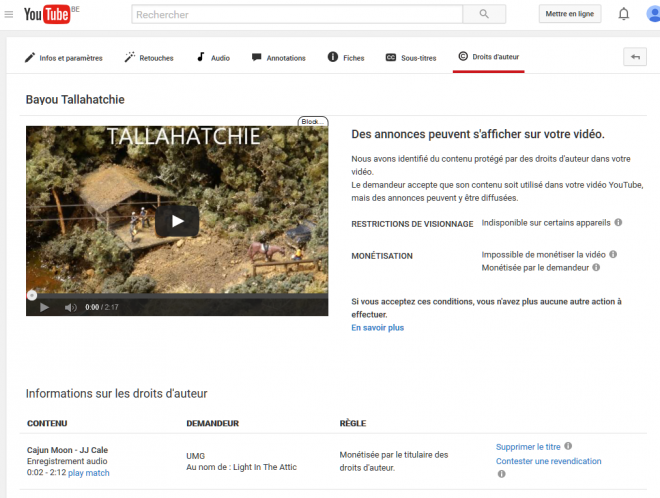The image size is (660, 498).
Task: Click Contester une revendication link
Action: 548,461
